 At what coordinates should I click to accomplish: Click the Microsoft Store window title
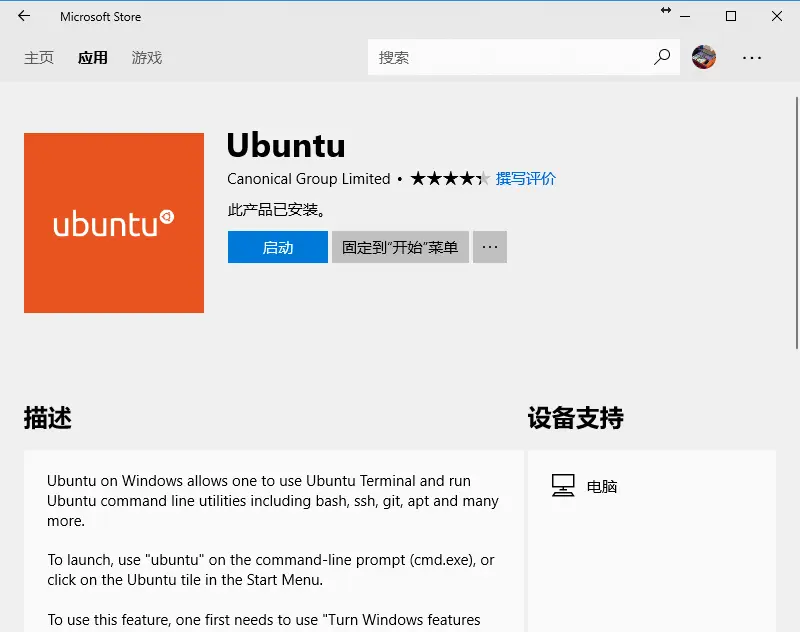(x=101, y=17)
